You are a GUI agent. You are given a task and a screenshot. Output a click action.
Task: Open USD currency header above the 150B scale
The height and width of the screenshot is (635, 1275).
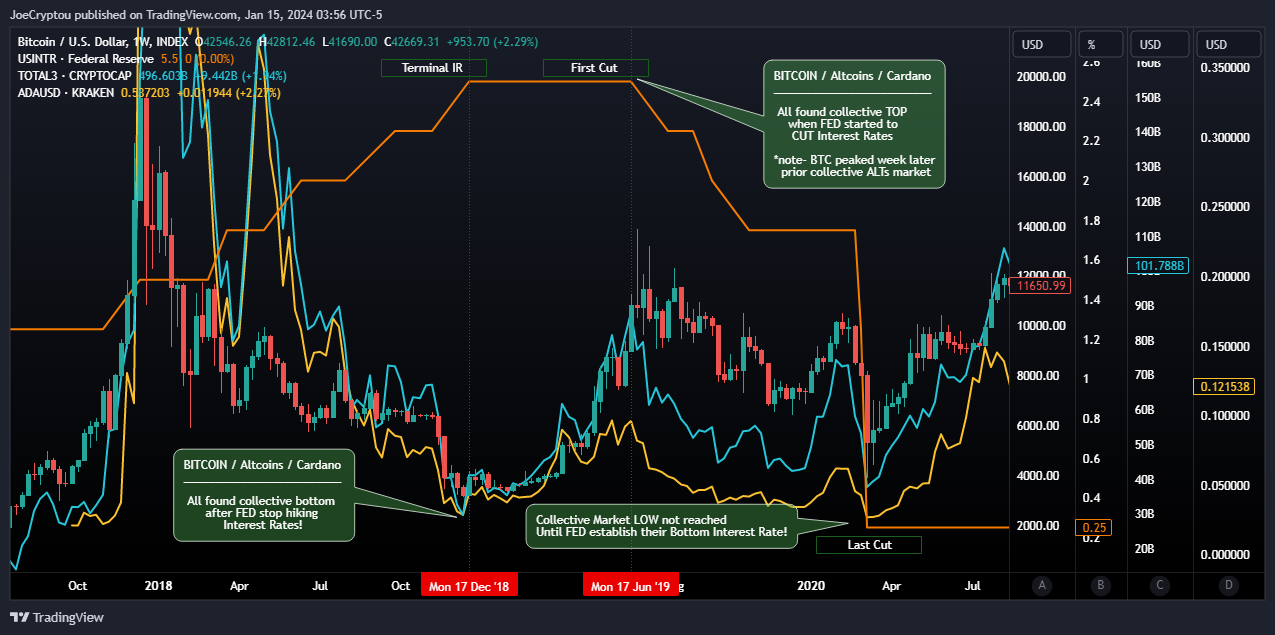click(1159, 44)
